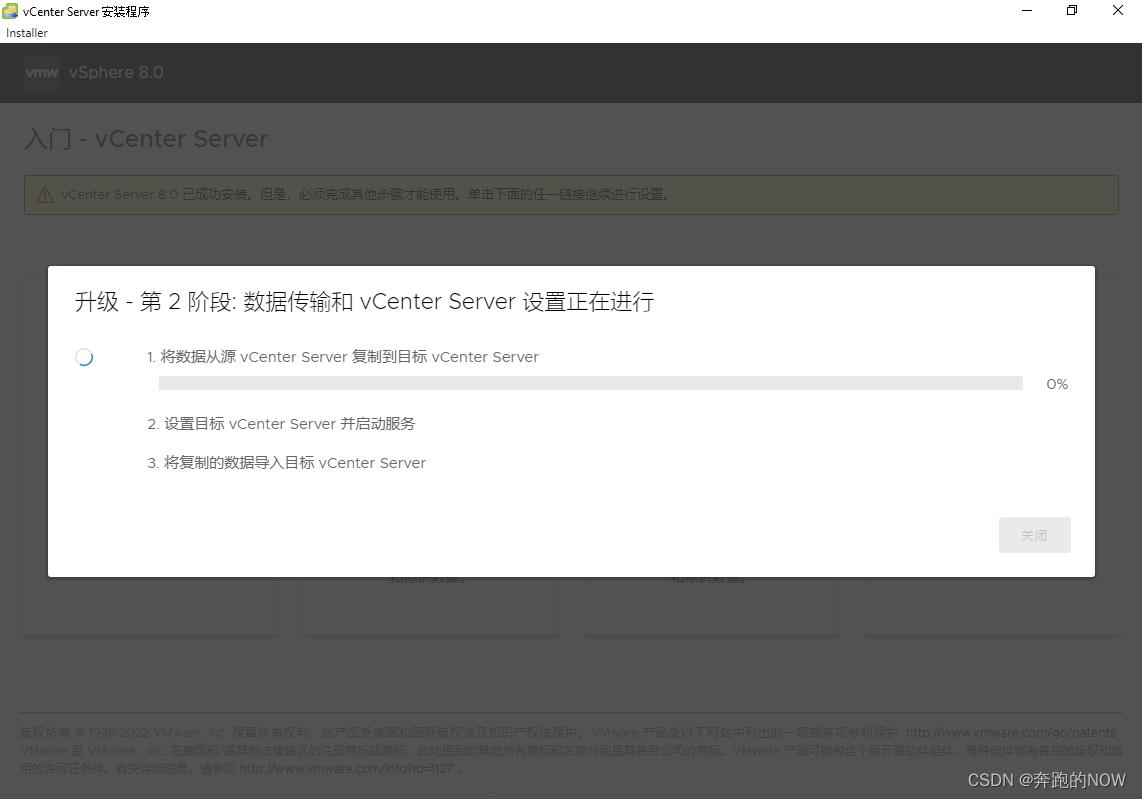Click the vCenter Server 8.0 已成功安装 warning message
This screenshot has height=799, width=1142.
pyautogui.click(x=366, y=194)
